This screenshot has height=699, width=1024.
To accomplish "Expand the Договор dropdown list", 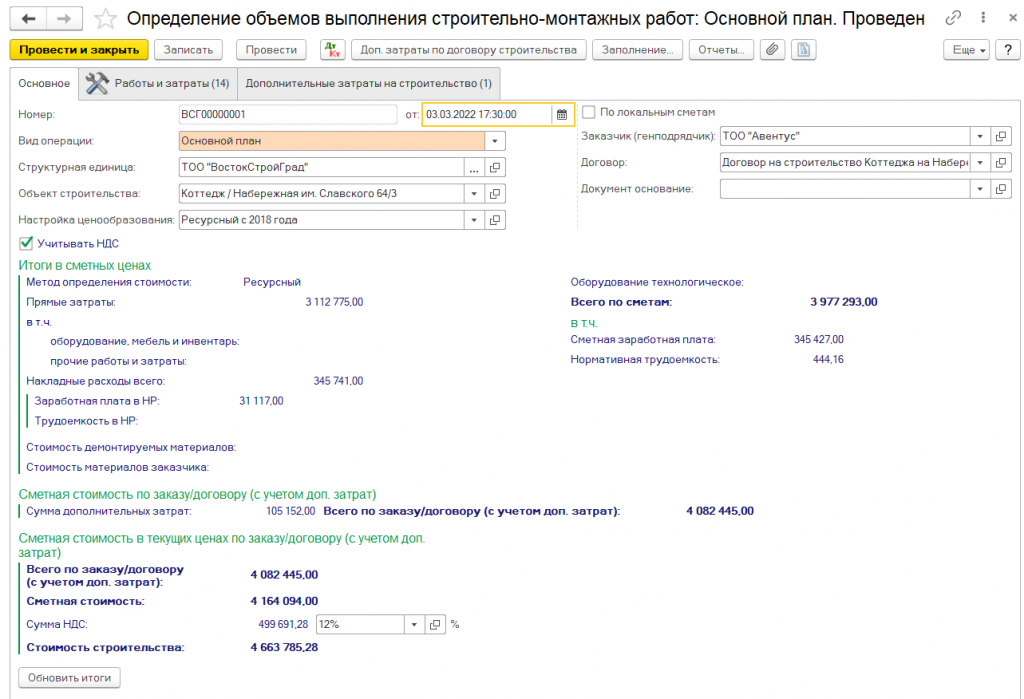I will 980,162.
